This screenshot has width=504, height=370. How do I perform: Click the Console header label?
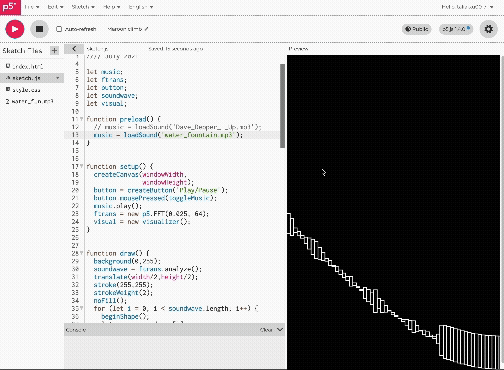click(x=76, y=330)
